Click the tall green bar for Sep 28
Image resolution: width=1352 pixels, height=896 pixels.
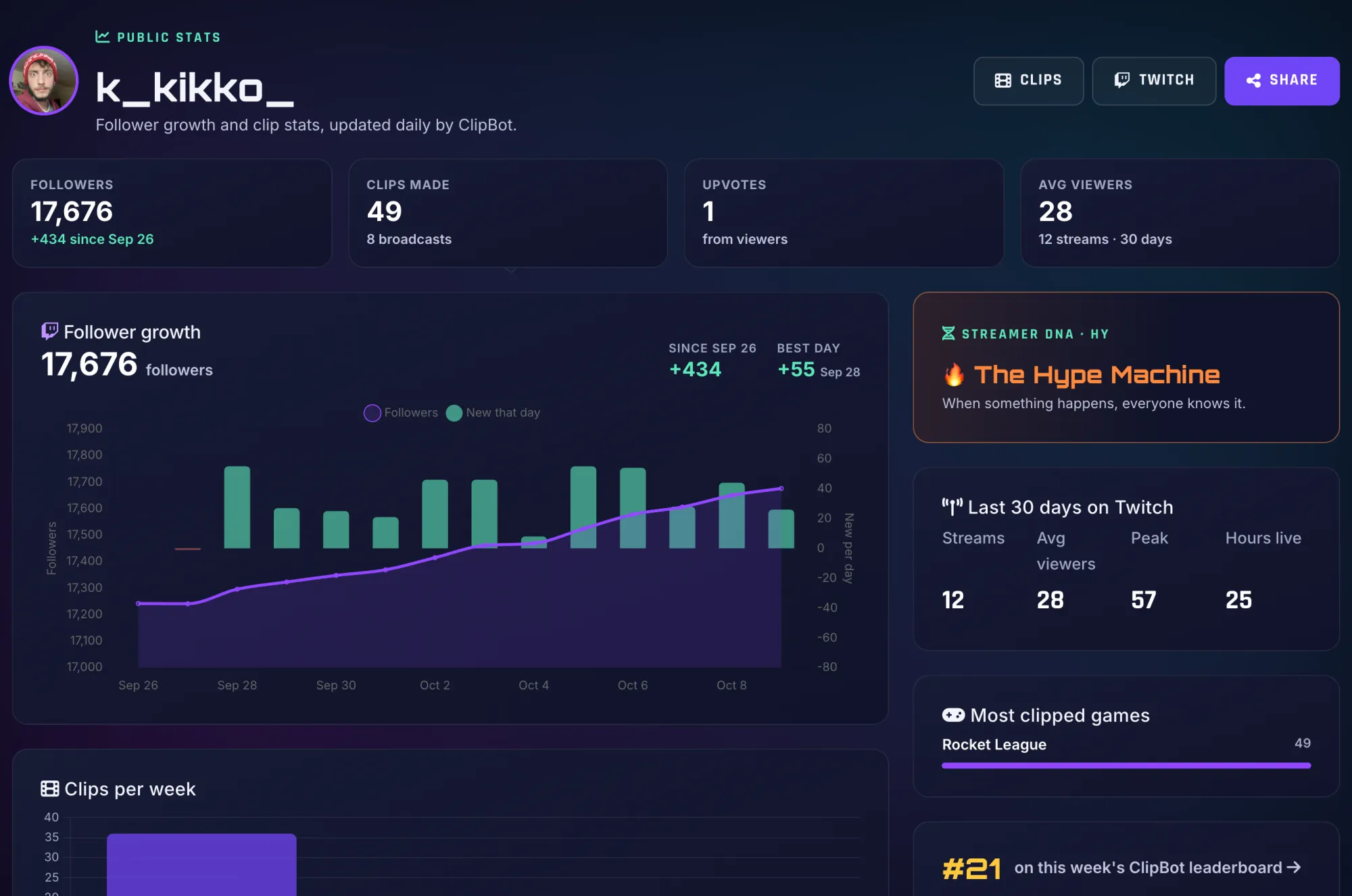point(237,507)
